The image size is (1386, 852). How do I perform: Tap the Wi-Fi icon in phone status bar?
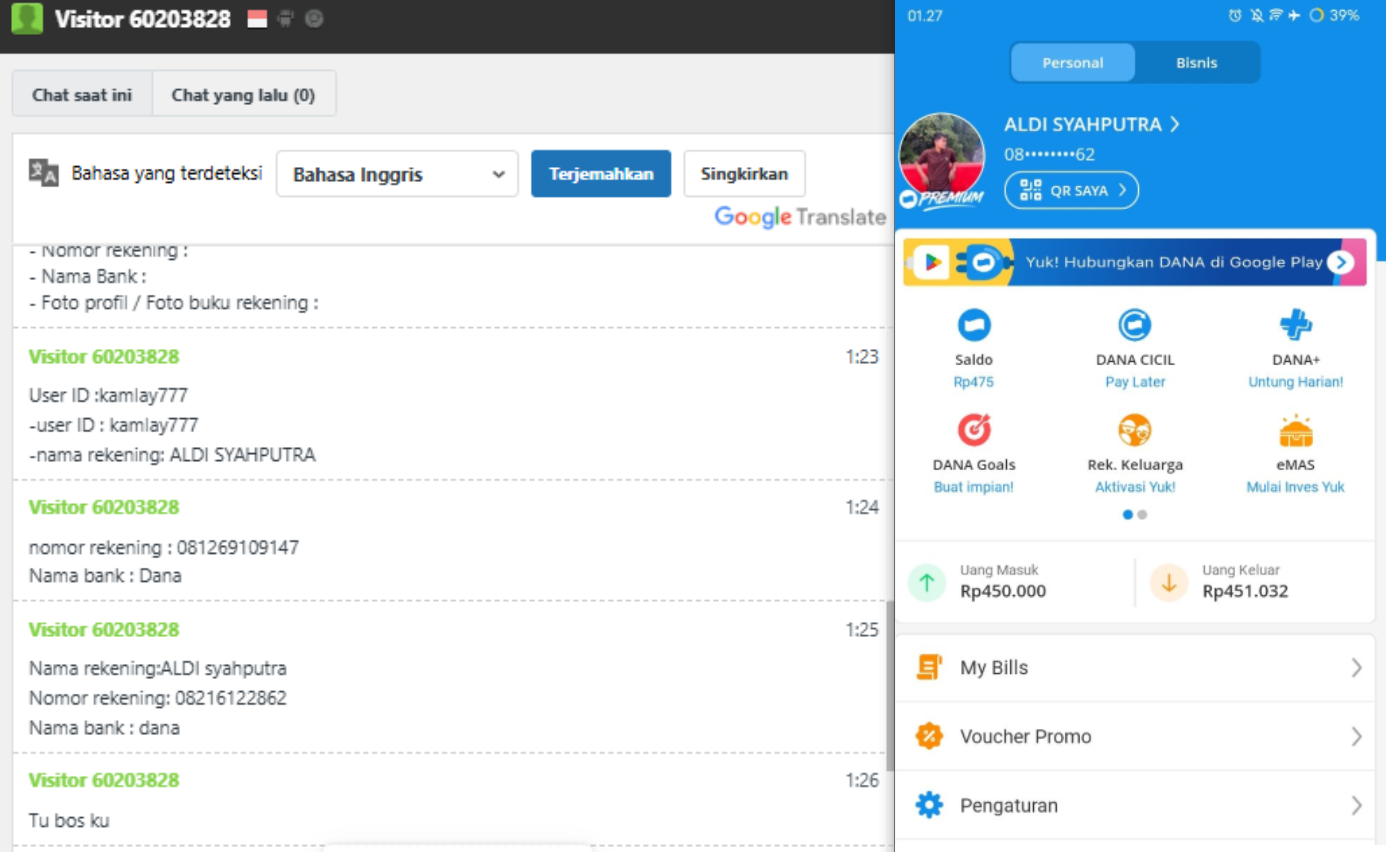pyautogui.click(x=1276, y=15)
